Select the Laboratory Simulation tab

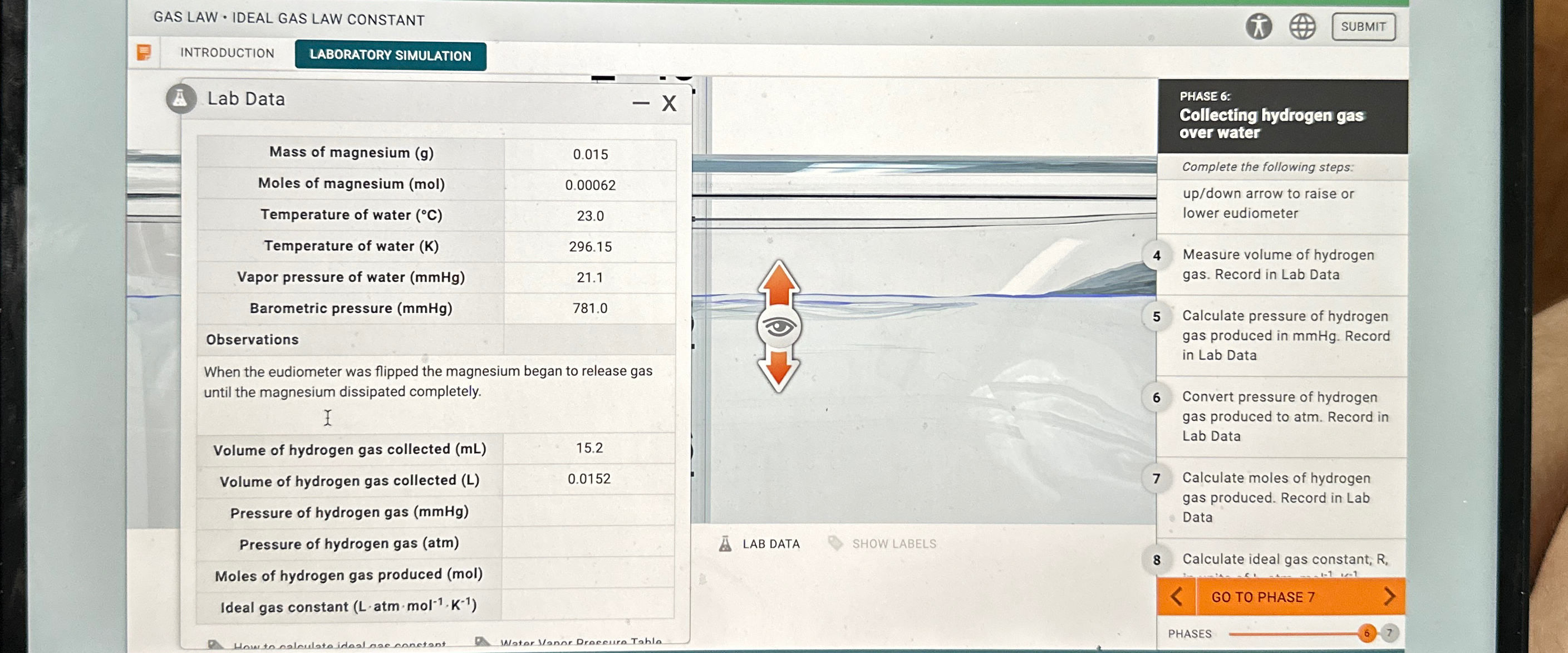point(390,55)
